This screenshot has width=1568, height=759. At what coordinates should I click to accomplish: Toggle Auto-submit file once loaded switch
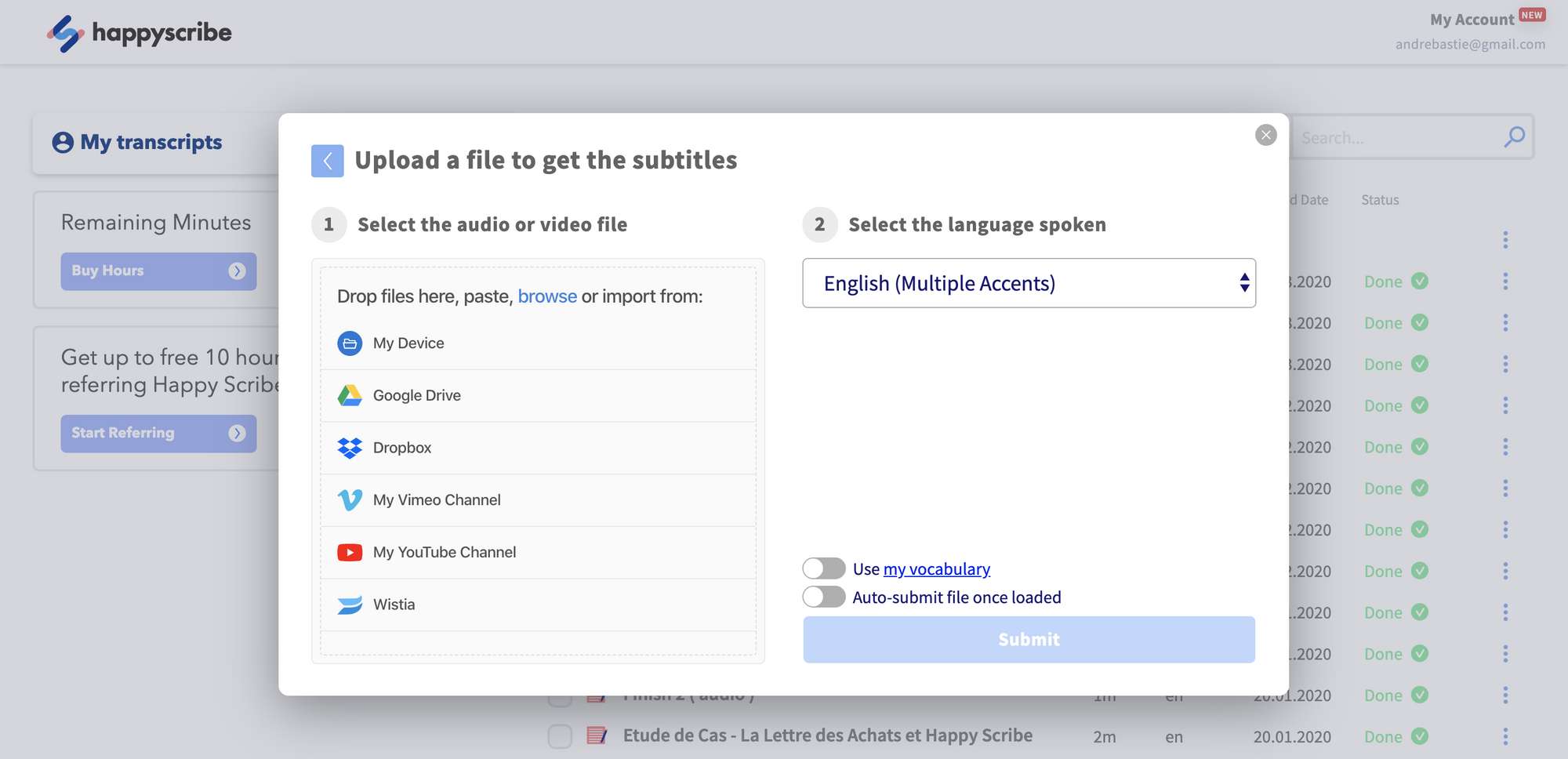tap(824, 597)
